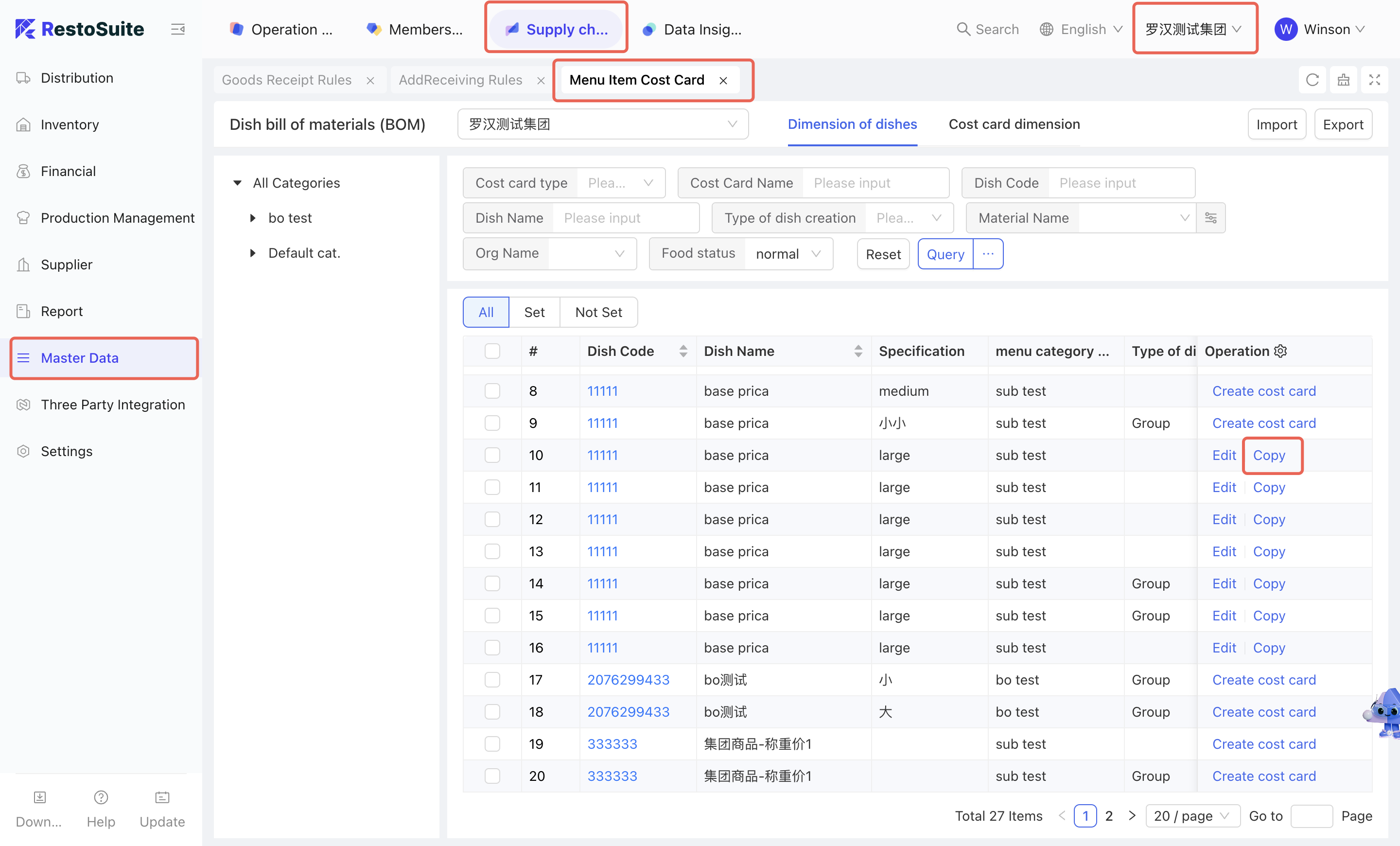
Task: Click the filter settings sliders icon
Action: click(1210, 218)
